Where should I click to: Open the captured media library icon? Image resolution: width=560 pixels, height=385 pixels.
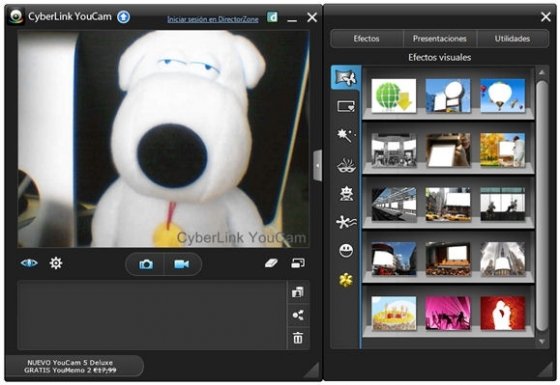click(x=298, y=292)
